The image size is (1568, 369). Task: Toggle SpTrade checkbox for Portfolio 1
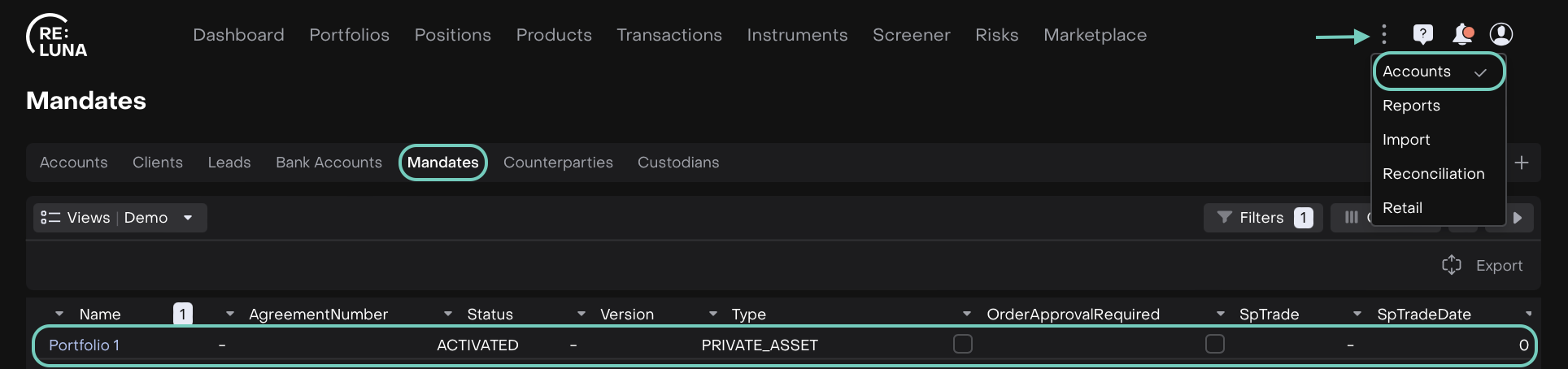point(1215,345)
